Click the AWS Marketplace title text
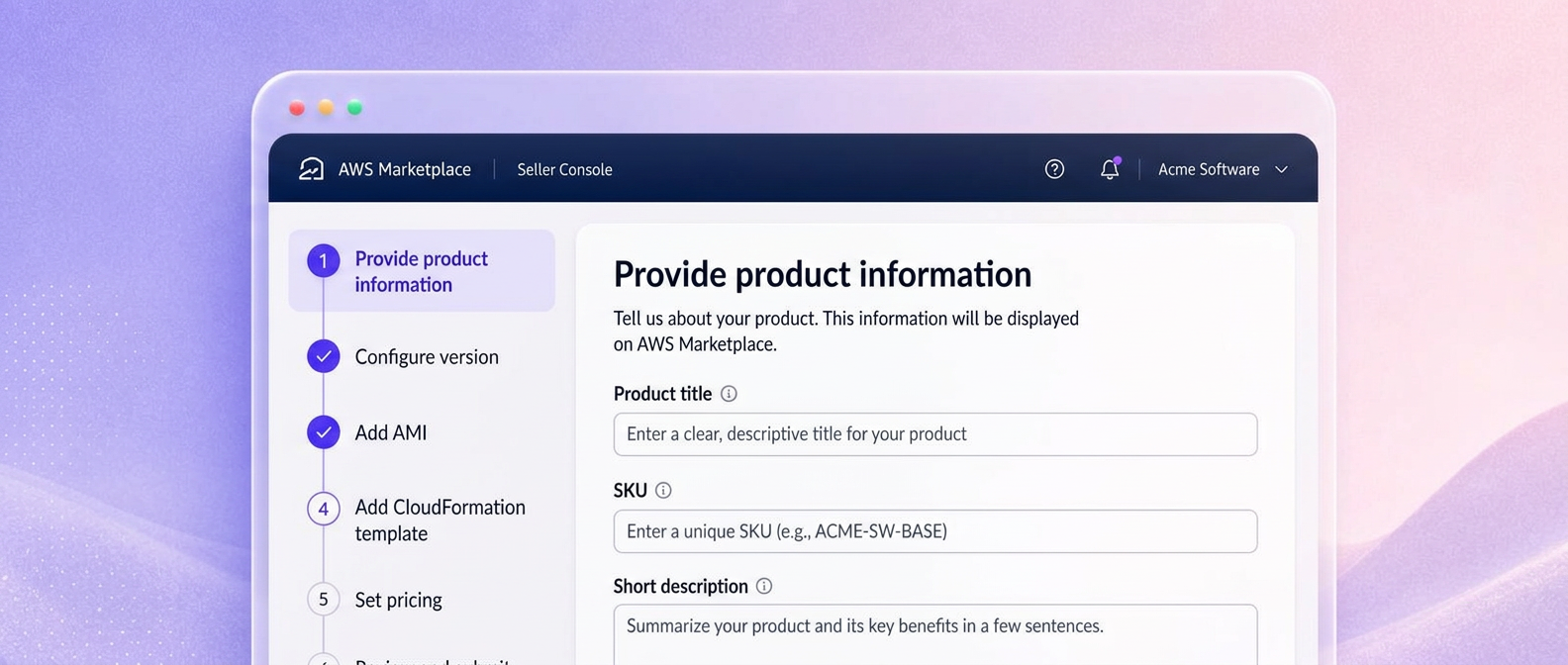The width and height of the screenshot is (1568, 665). (405, 169)
